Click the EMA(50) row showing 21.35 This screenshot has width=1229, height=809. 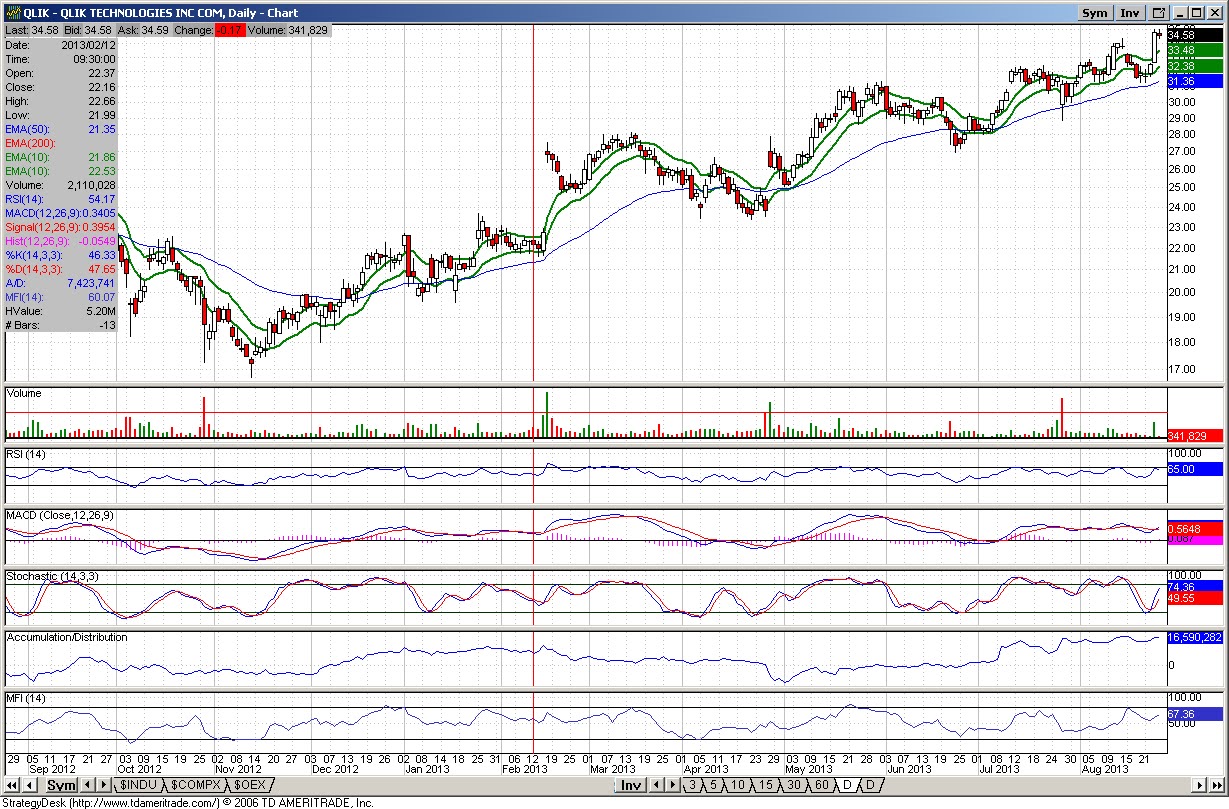(59, 129)
